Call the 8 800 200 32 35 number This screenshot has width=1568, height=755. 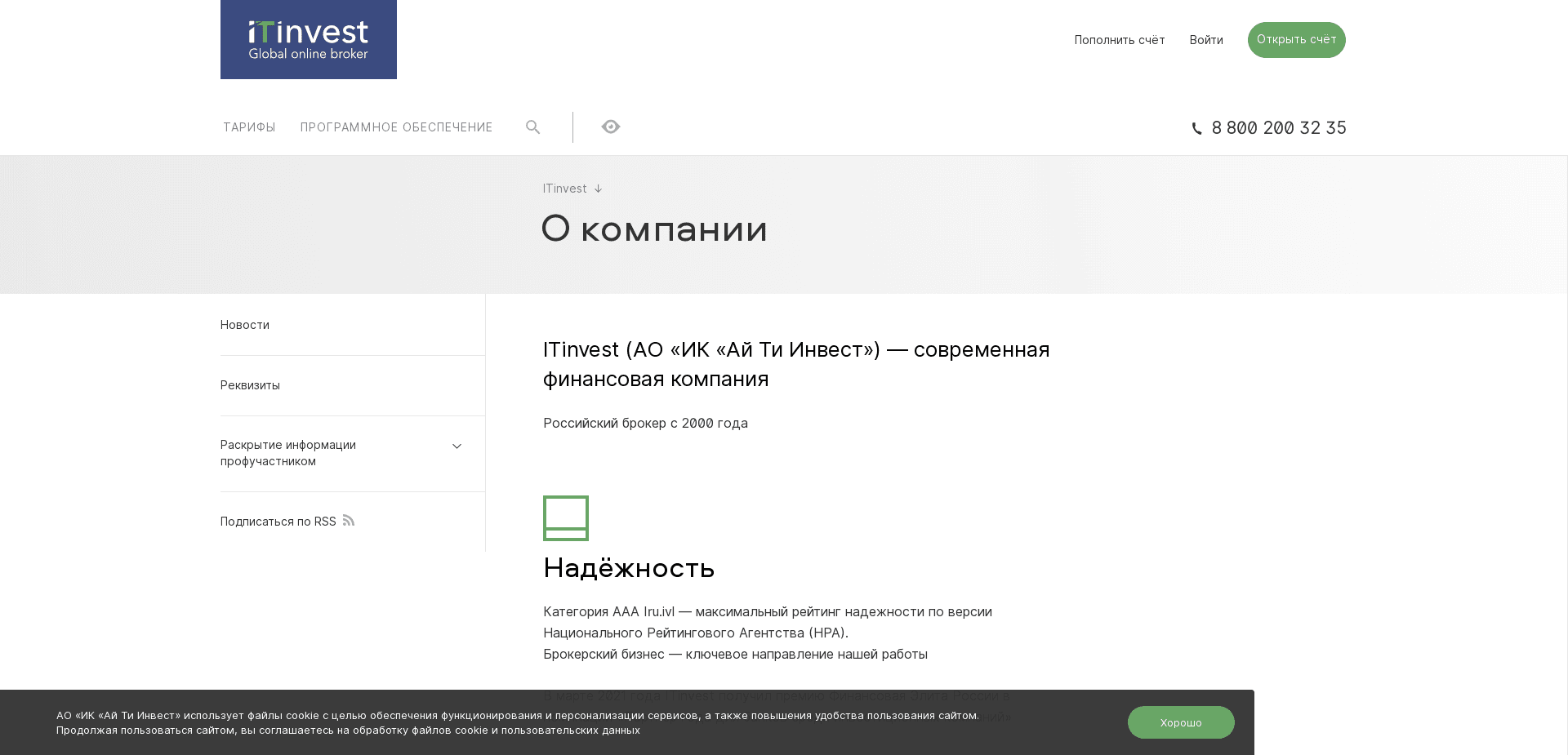[1279, 128]
